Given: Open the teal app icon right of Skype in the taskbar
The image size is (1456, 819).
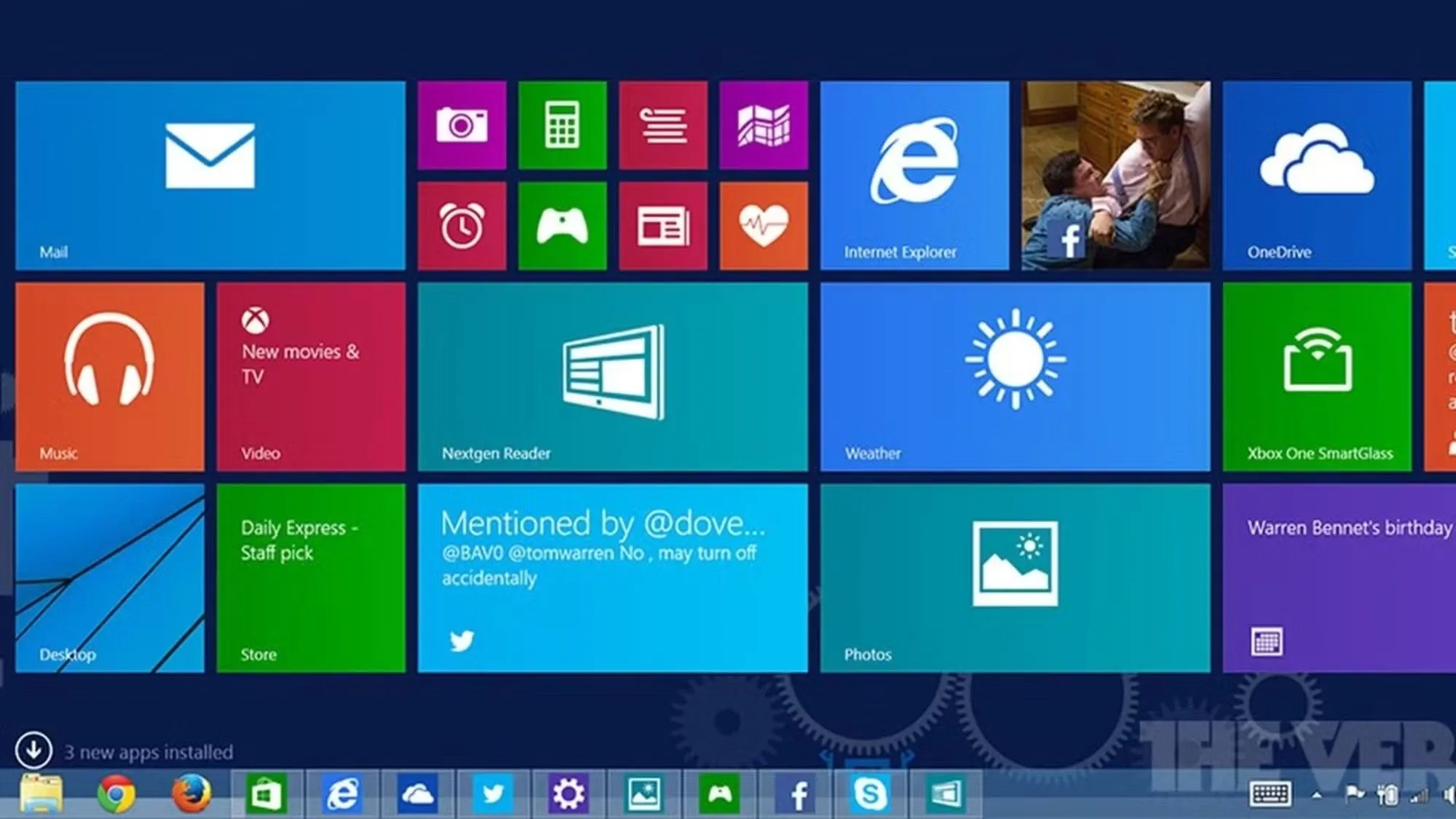Looking at the screenshot, I should tap(946, 794).
